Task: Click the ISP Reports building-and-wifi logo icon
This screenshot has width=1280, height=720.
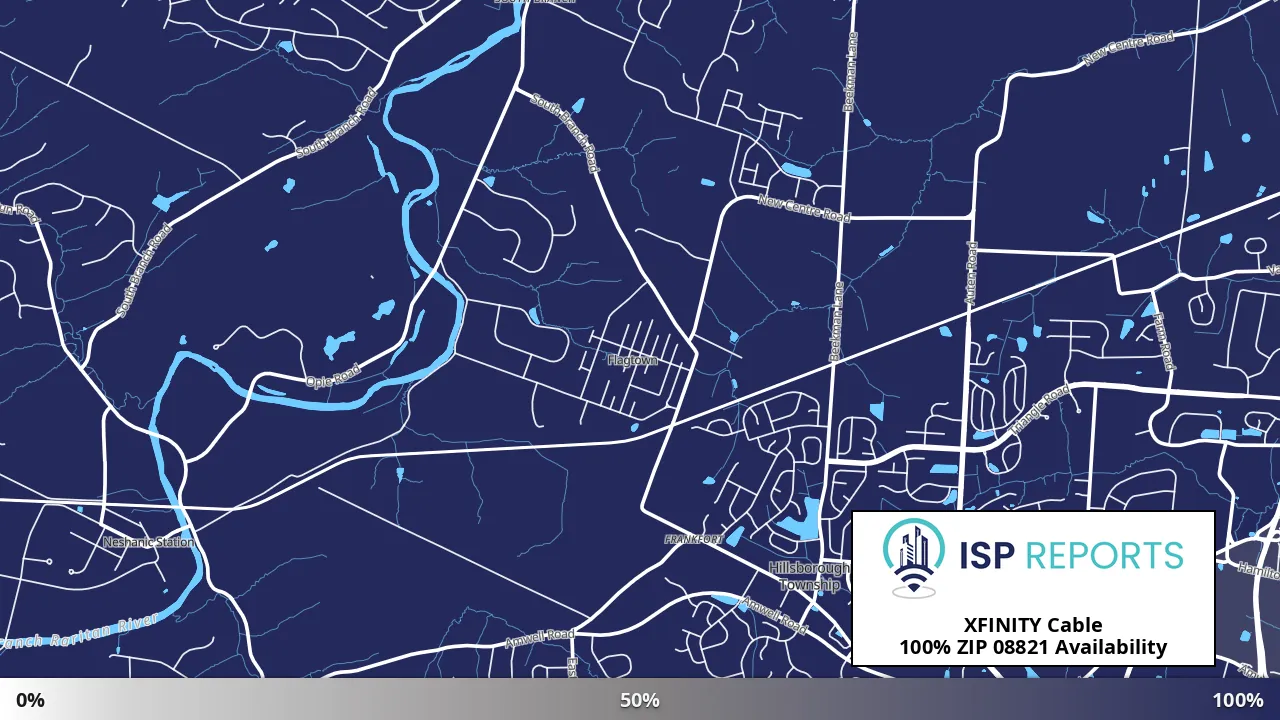Action: [913, 557]
